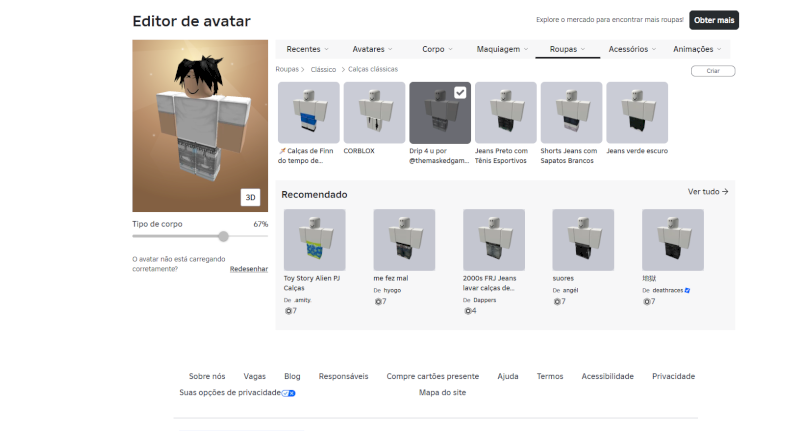Open Acessibilidade footer link
Image resolution: width=800 pixels, height=431 pixels.
[x=608, y=376]
